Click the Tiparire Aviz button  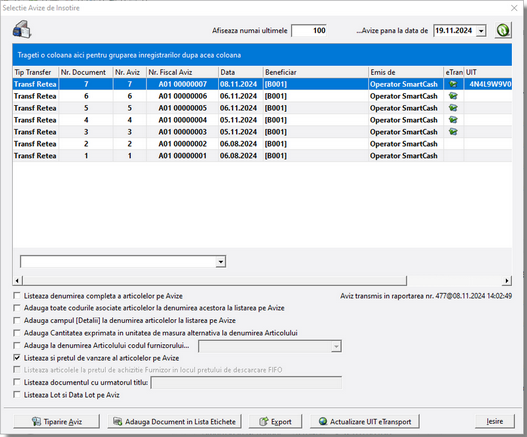56,421
